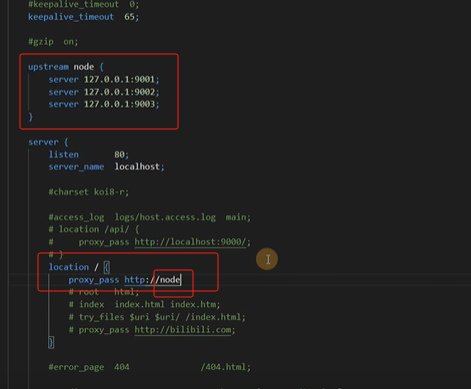Screen dimensions: 471x389
Task: Click the closing brace of upstream block
Action: [31, 117]
